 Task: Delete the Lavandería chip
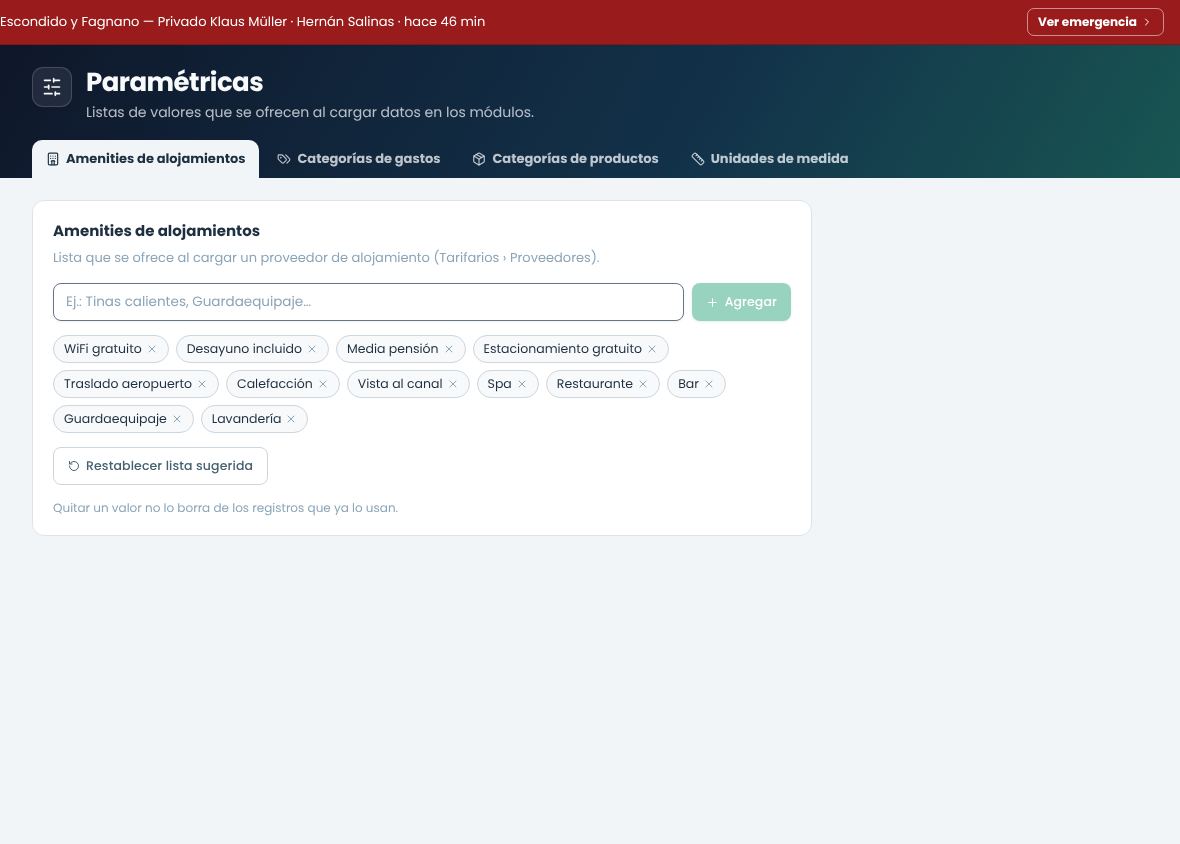(x=291, y=419)
